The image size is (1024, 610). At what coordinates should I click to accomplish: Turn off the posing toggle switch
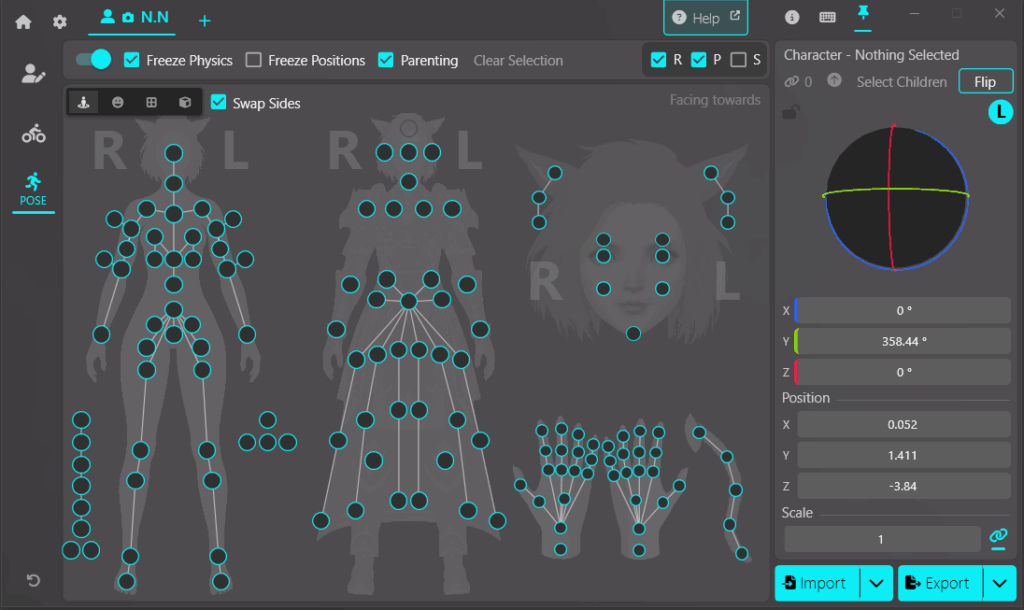pyautogui.click(x=94, y=59)
